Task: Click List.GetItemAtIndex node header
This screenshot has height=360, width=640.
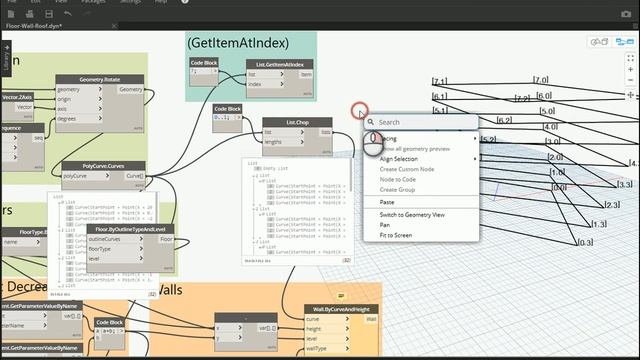Action: [280, 64]
